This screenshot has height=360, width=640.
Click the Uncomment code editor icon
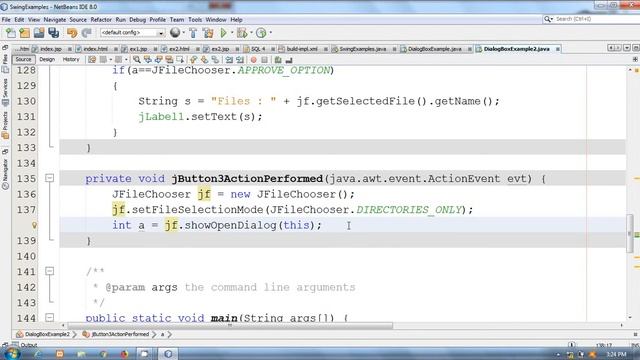pyautogui.click(x=289, y=60)
